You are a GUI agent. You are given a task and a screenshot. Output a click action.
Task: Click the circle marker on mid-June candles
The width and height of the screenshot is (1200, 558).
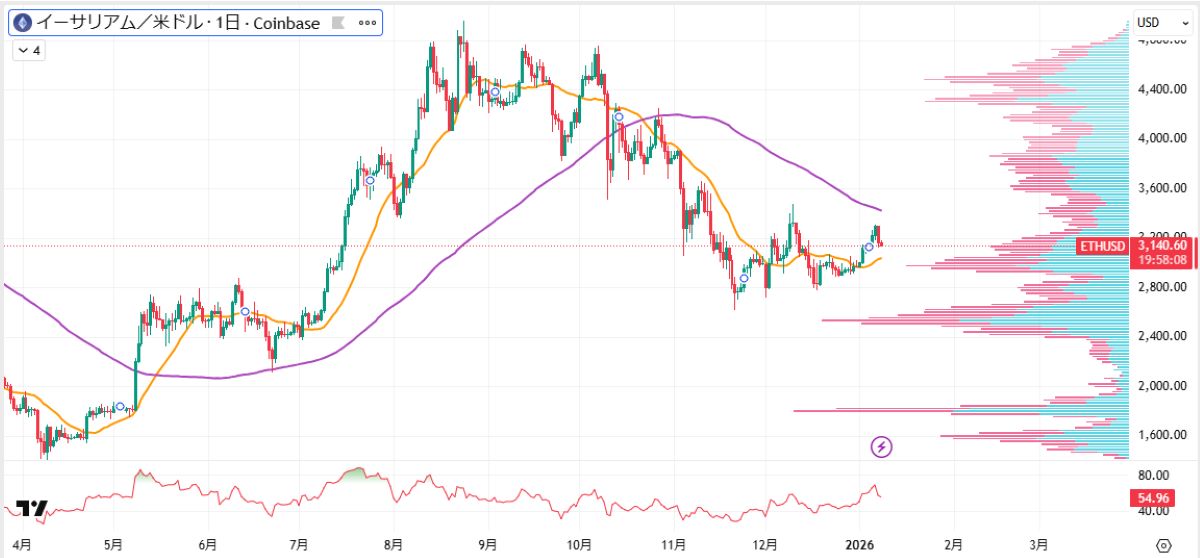(245, 312)
